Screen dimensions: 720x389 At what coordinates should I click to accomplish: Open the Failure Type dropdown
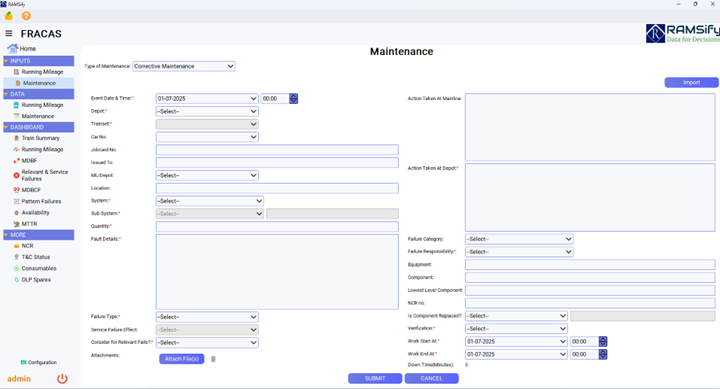207,317
